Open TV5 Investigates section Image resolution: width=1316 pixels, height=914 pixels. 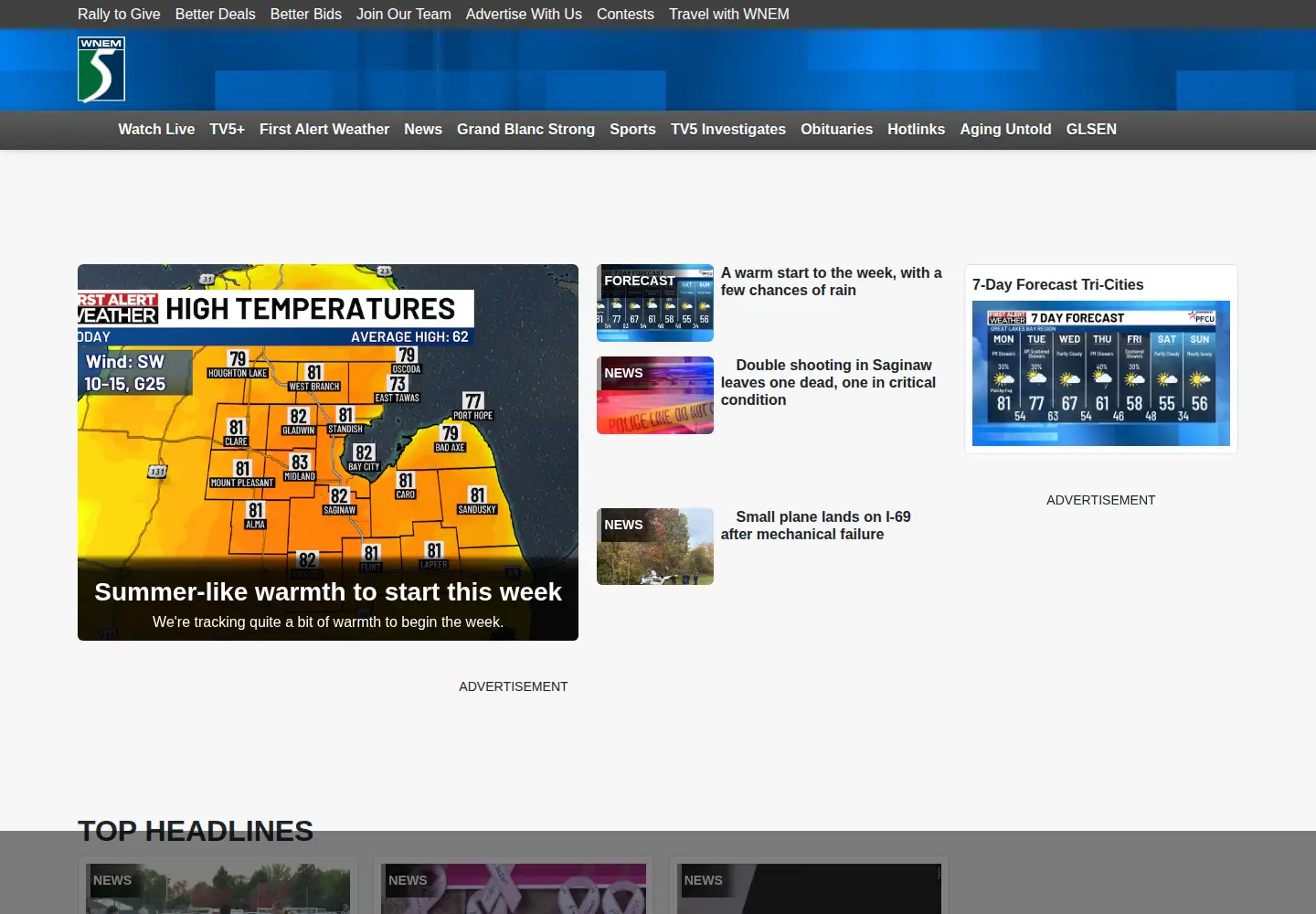(x=728, y=130)
